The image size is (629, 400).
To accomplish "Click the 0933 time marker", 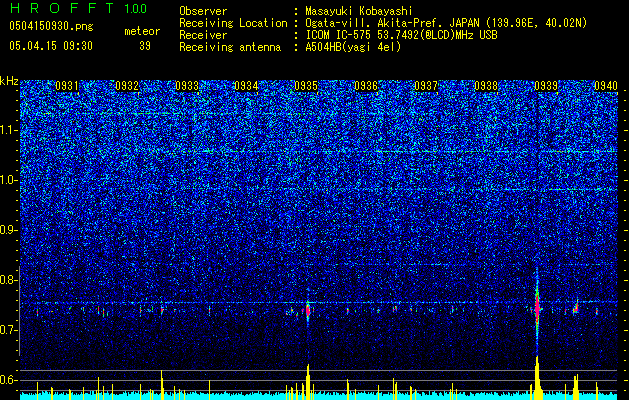I will [x=187, y=86].
